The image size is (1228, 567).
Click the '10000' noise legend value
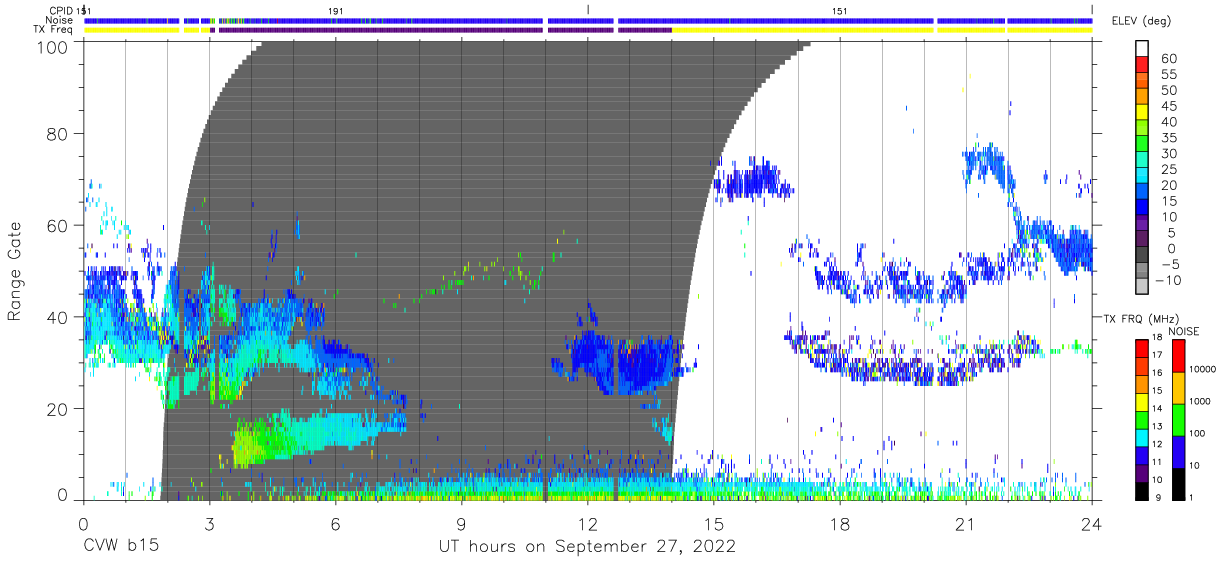click(x=1202, y=369)
